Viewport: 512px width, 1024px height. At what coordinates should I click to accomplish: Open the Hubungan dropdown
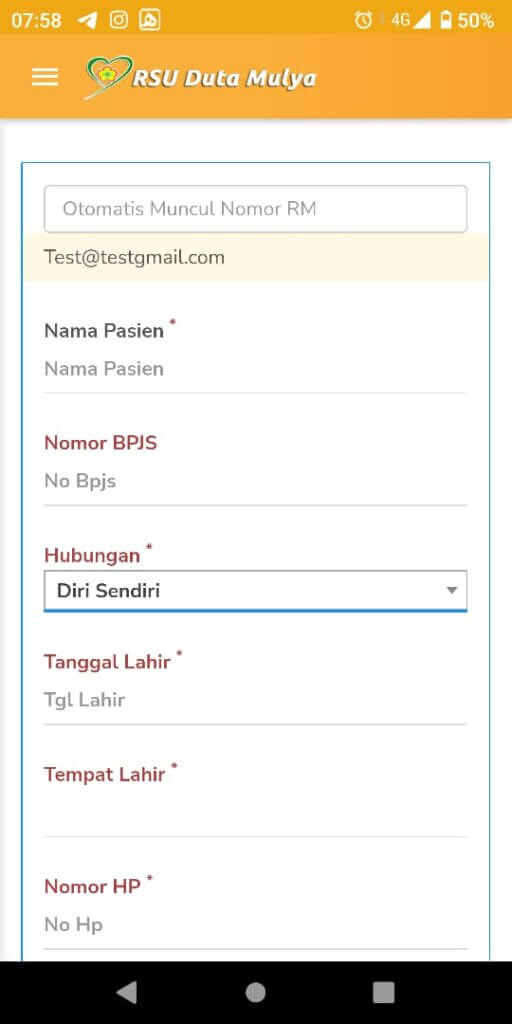coord(255,590)
